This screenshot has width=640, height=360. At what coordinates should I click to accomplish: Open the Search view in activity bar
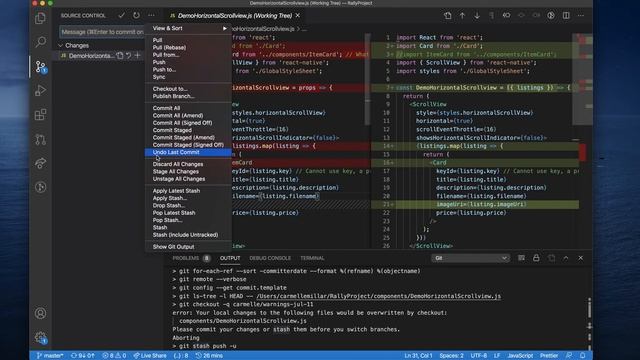(x=40, y=42)
